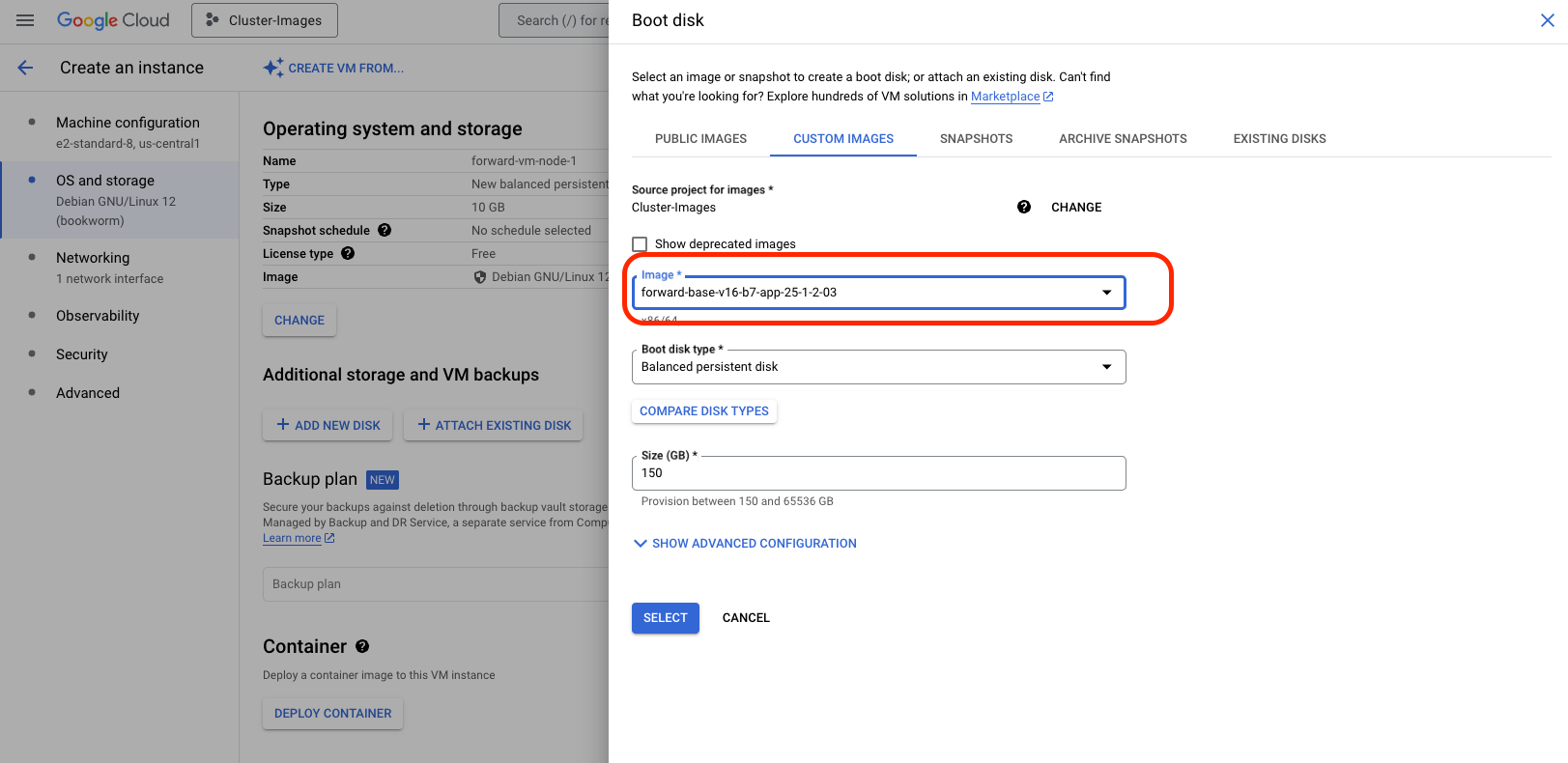Viewport: 1568px width, 763px height.
Task: Click Compare Disk Types button
Action: 703,411
